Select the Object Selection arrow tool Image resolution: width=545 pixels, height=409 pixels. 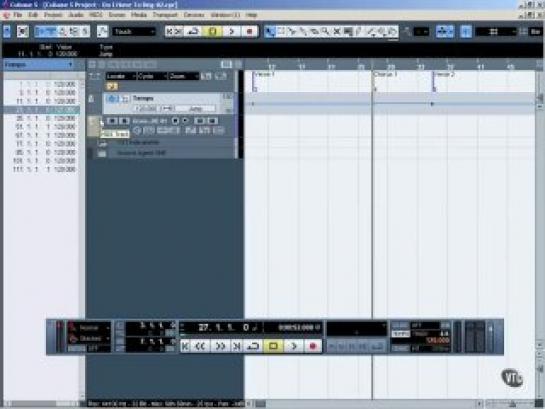coord(269,32)
